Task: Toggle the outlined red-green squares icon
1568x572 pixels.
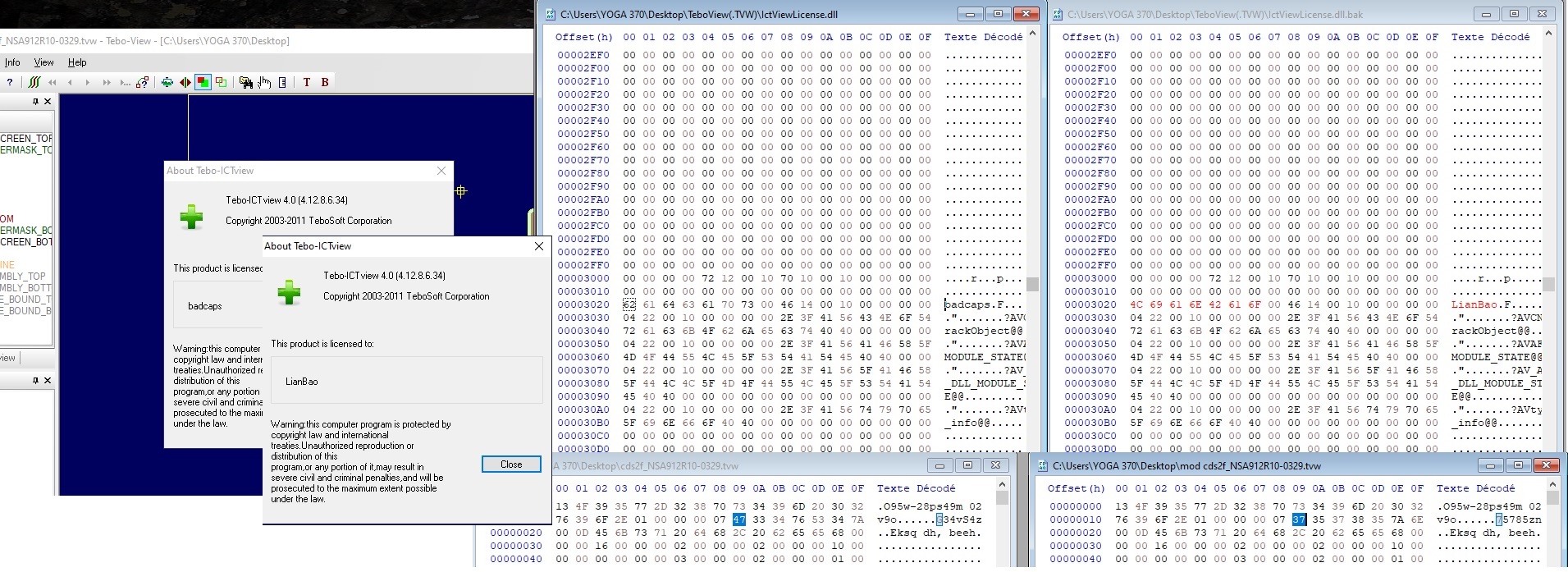Action: pos(221,82)
